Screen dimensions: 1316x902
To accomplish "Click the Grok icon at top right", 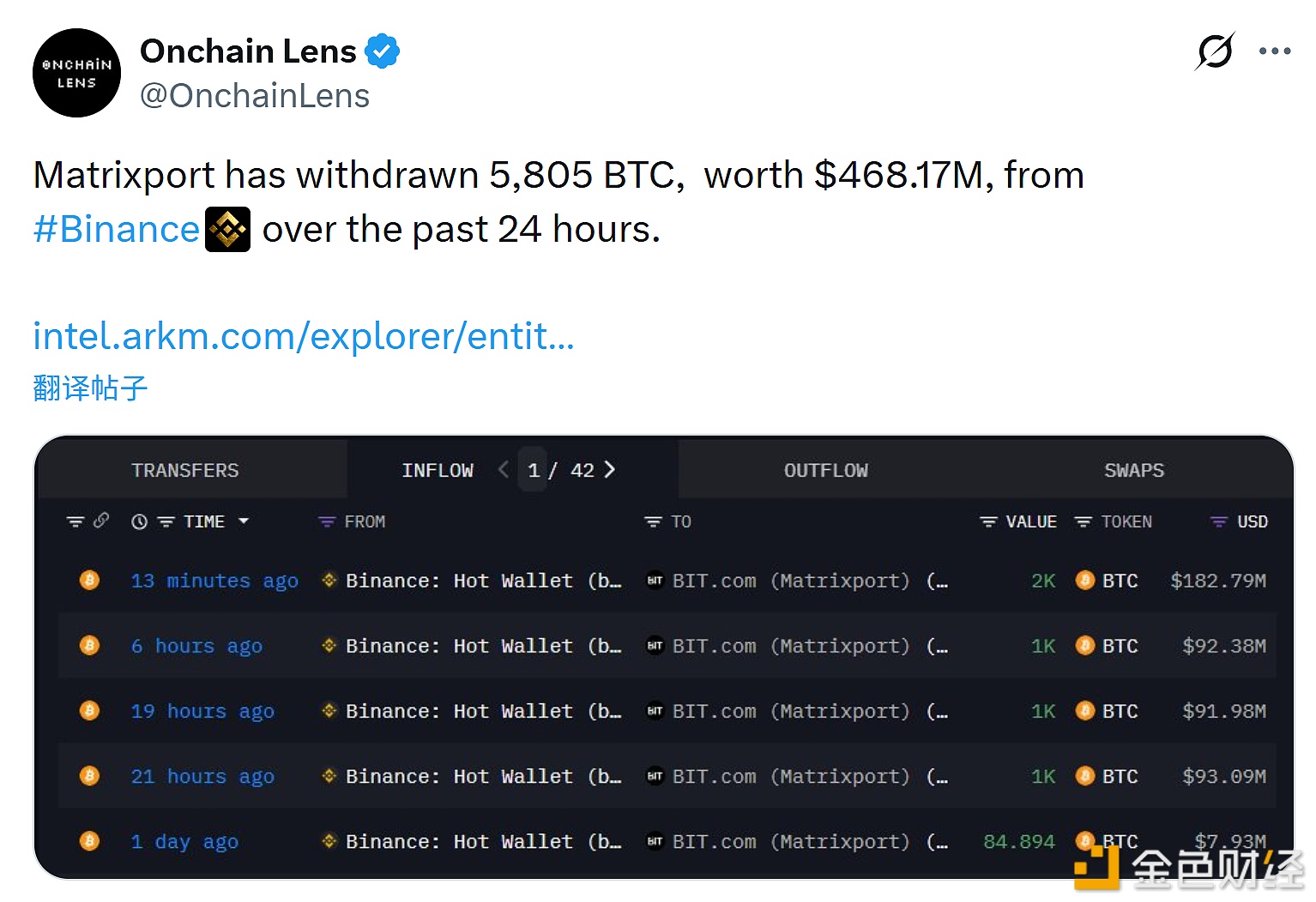I will coord(1216,51).
